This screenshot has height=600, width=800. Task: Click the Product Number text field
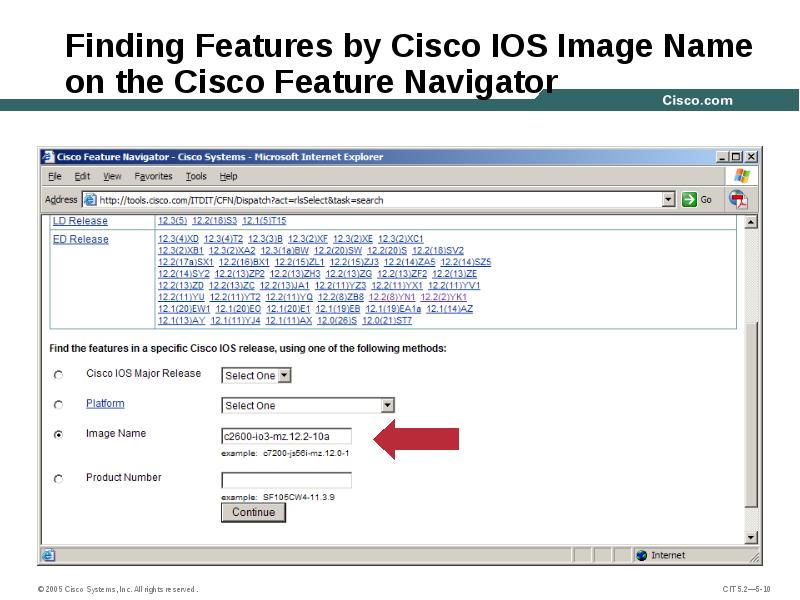click(287, 480)
